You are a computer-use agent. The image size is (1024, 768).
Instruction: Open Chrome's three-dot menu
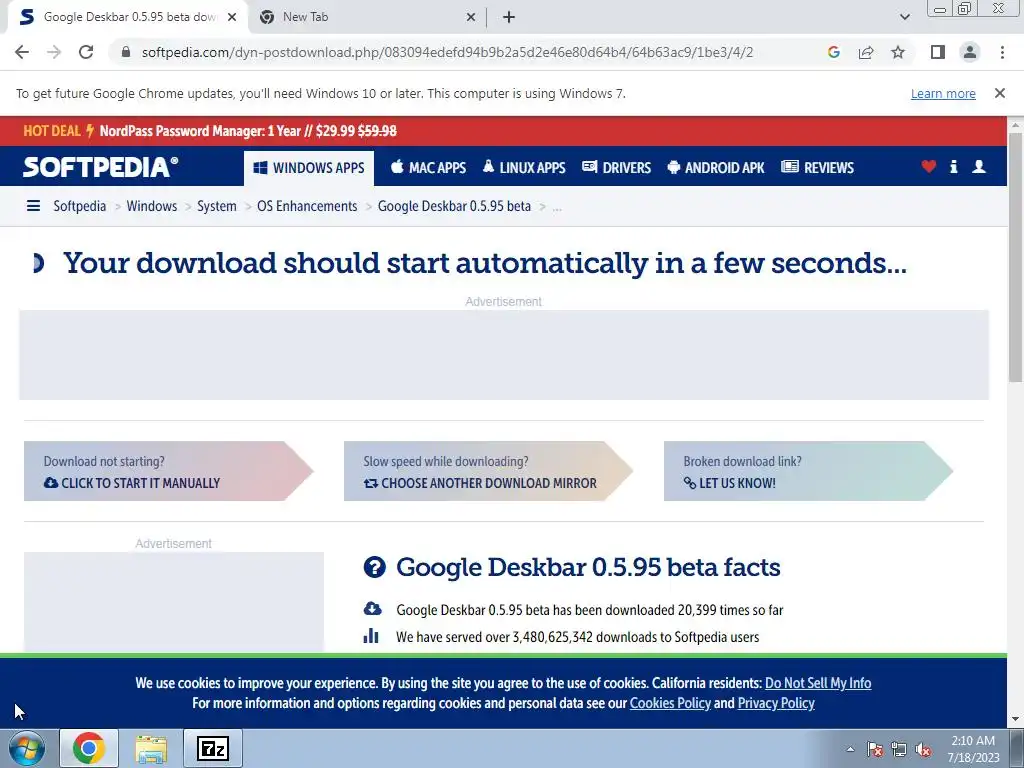1002,52
